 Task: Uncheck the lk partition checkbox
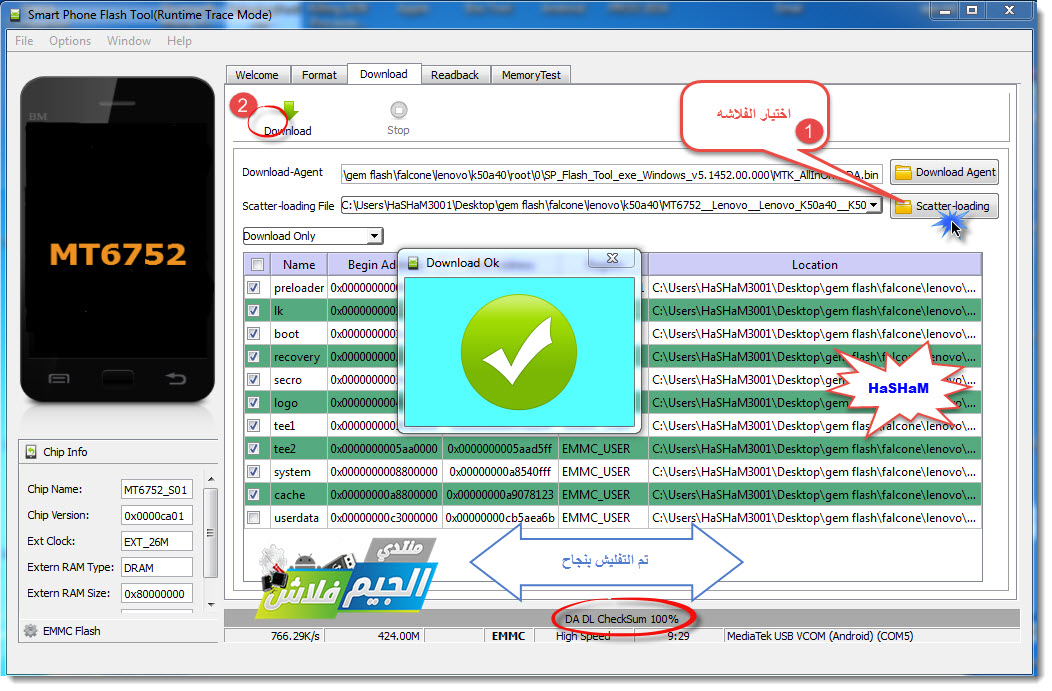(x=254, y=311)
